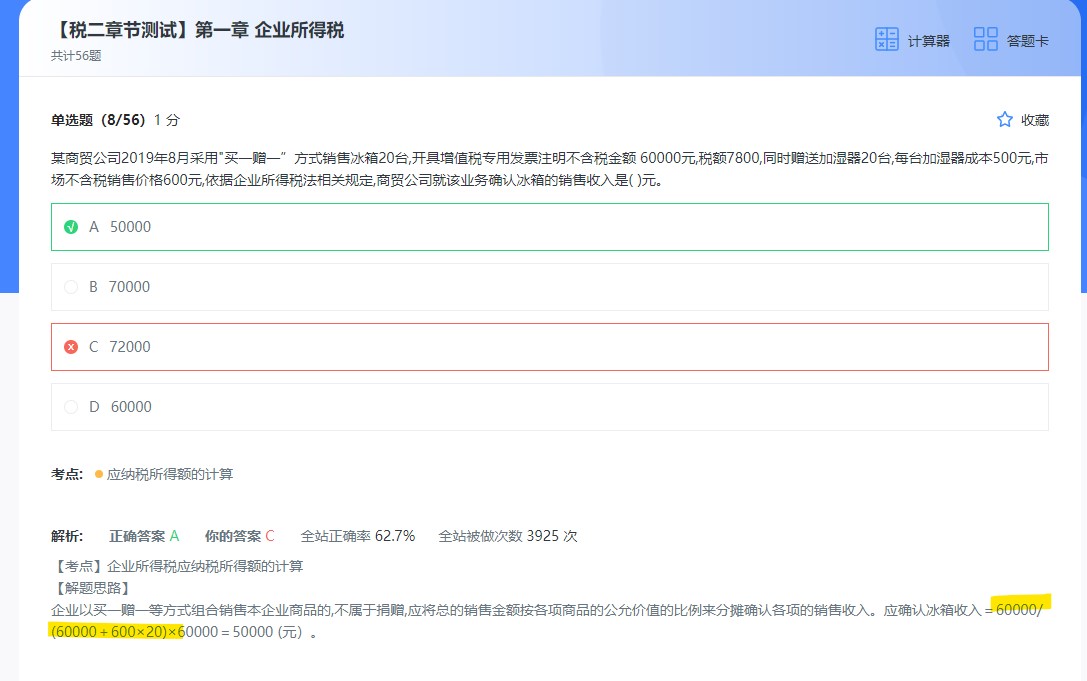Select the radio button for option B
The image size is (1087, 681).
(x=71, y=287)
